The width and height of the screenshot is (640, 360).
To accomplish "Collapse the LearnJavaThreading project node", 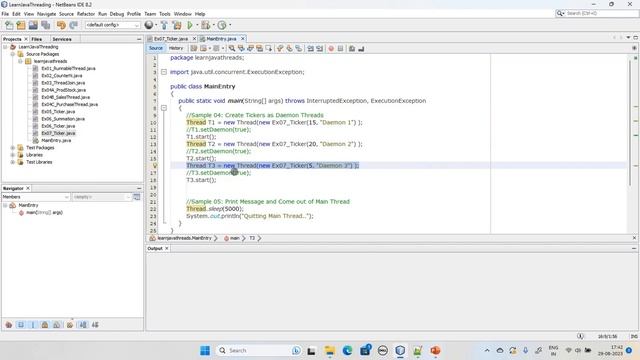I will pos(5,47).
